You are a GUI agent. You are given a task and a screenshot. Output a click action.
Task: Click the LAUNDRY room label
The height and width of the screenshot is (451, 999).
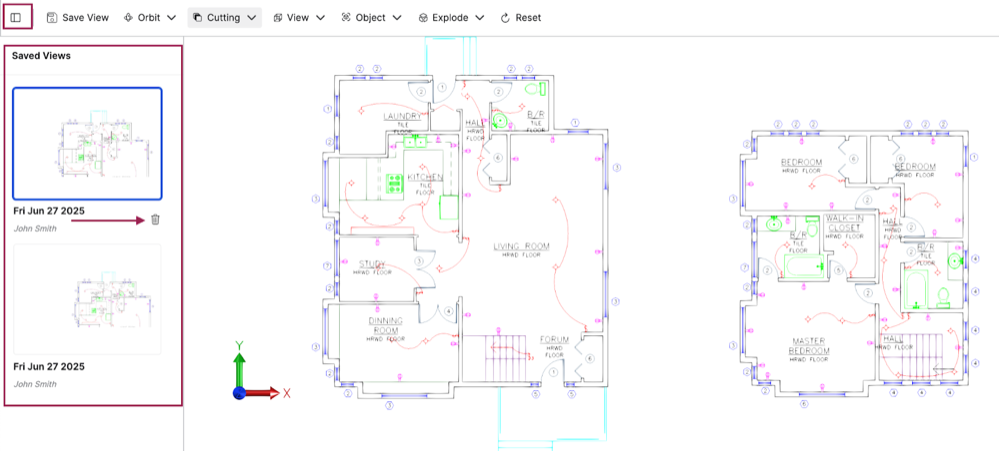(402, 116)
